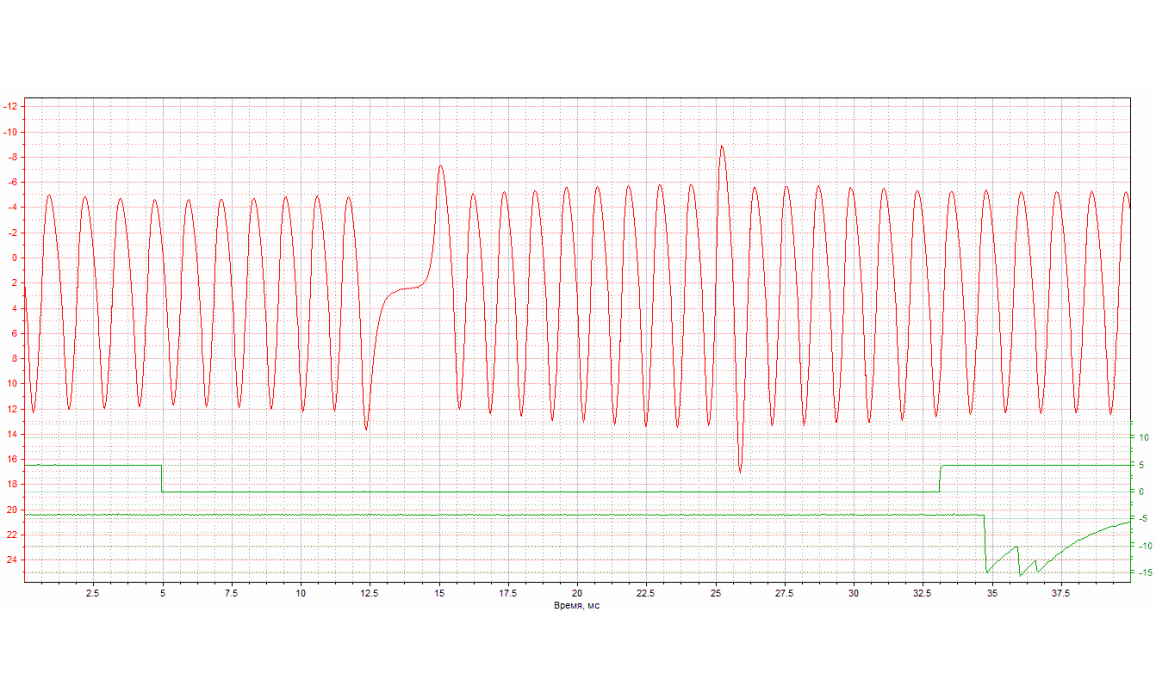Click the red trough just after 12.5 ms
Image resolution: width=1156 pixels, height=700 pixels.
pos(366,428)
